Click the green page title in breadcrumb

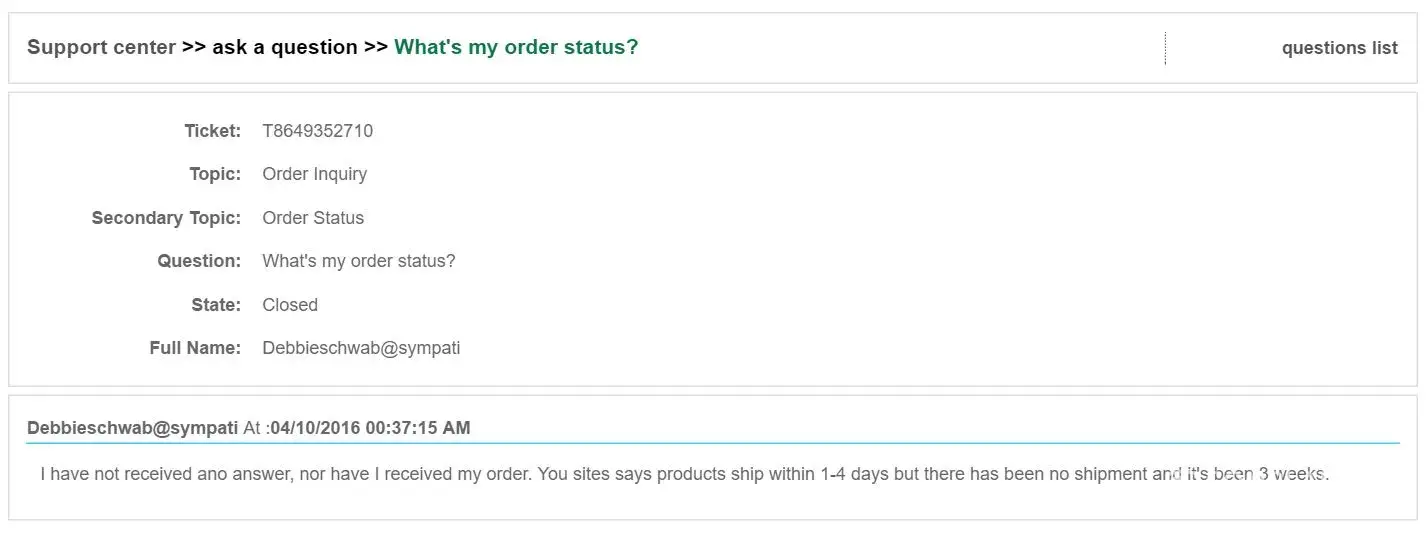coord(516,47)
